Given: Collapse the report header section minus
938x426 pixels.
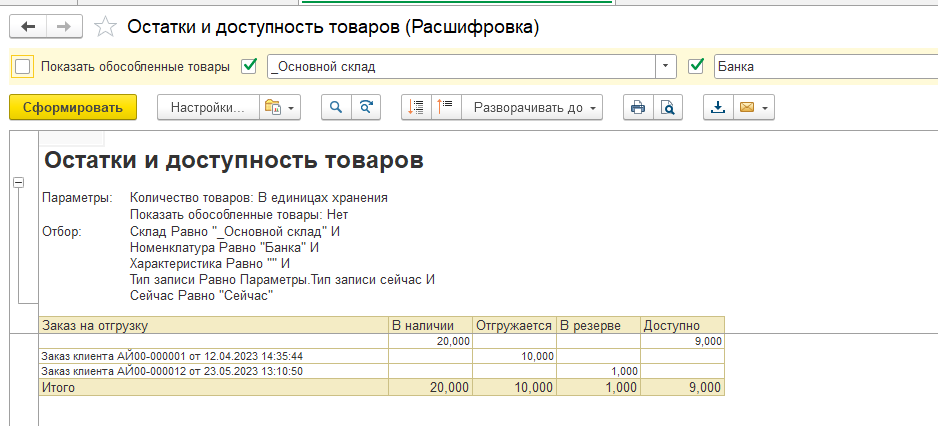Looking at the screenshot, I should pyautogui.click(x=19, y=184).
